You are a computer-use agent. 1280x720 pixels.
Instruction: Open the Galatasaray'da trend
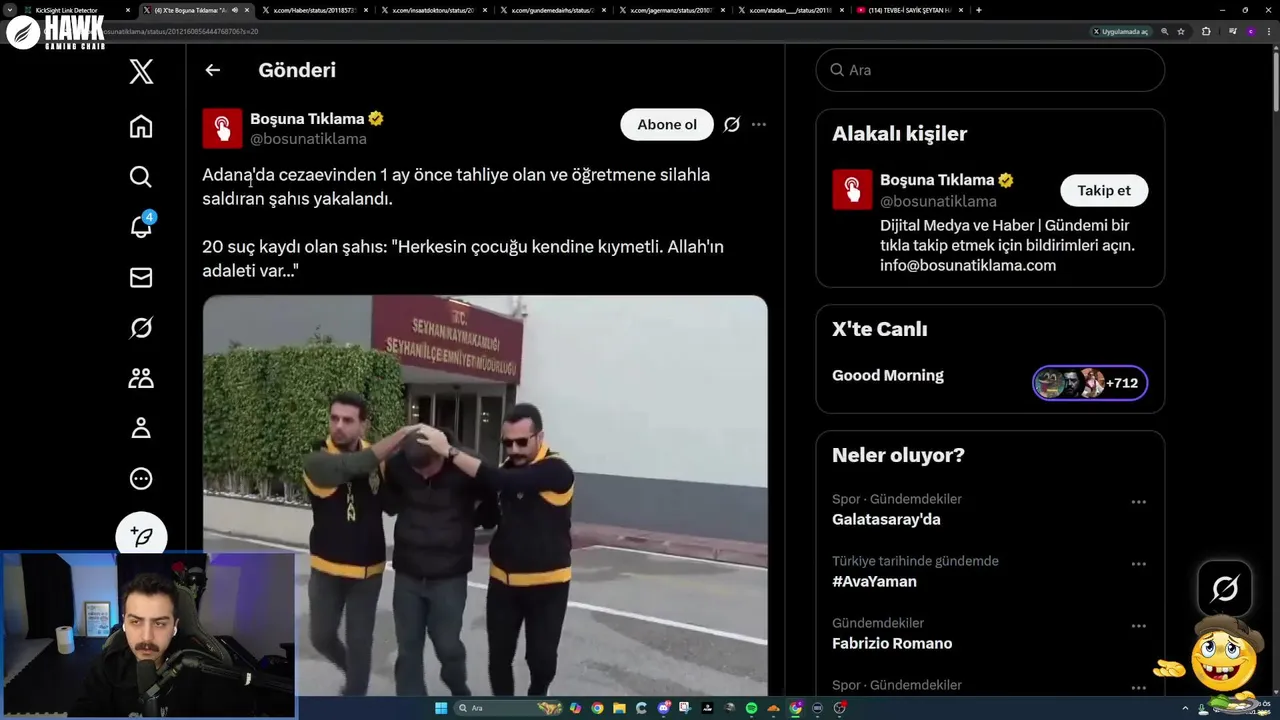886,519
